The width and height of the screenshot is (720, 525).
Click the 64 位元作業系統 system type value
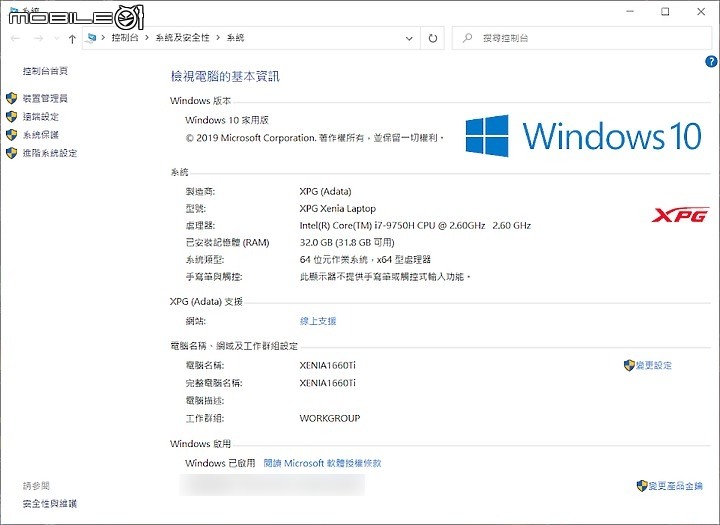tap(365, 260)
